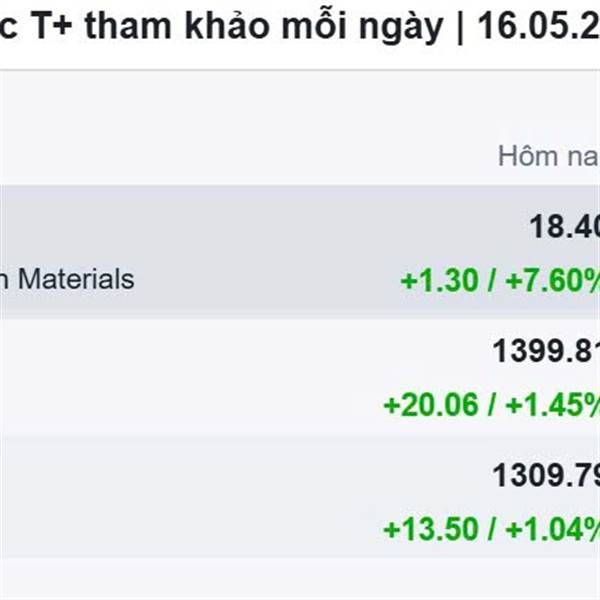Click the 18.40 price value
This screenshot has width=600, height=600.
(564, 227)
